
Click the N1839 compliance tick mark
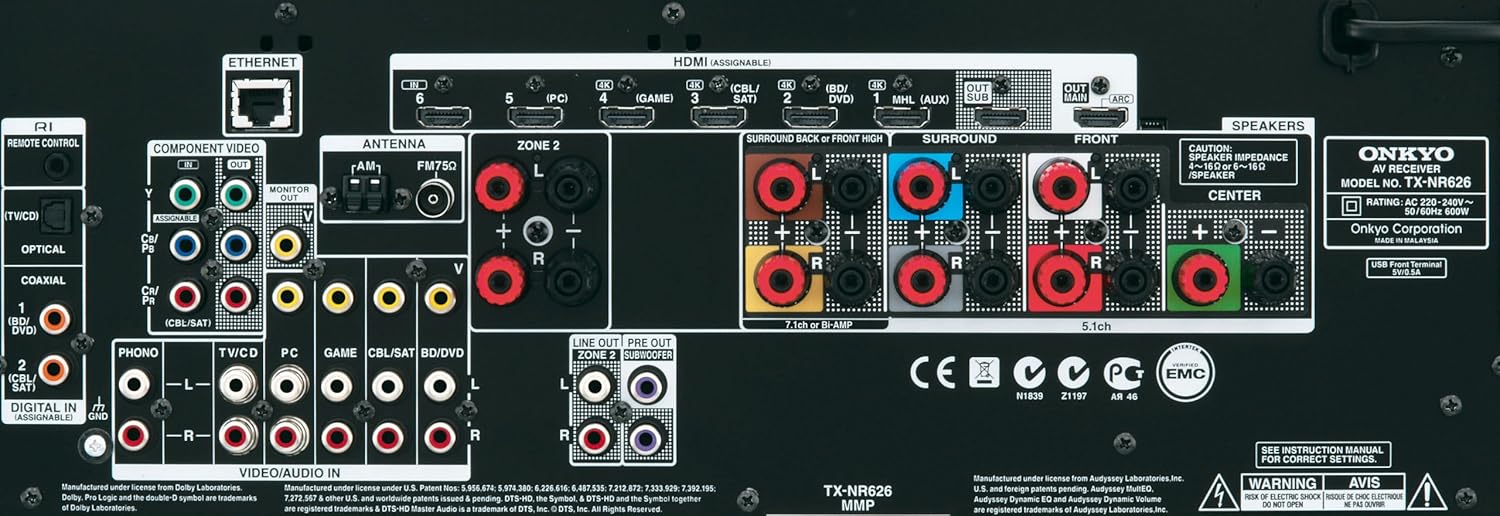click(x=1028, y=373)
